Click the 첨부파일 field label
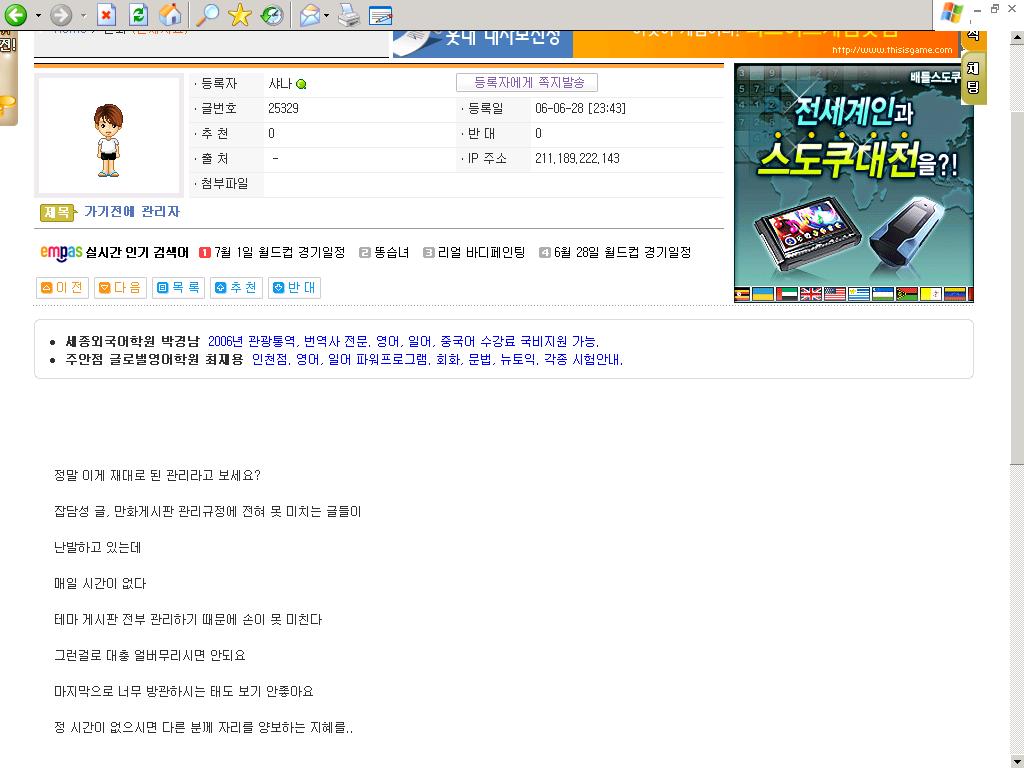The width and height of the screenshot is (1024, 768). 224,184
